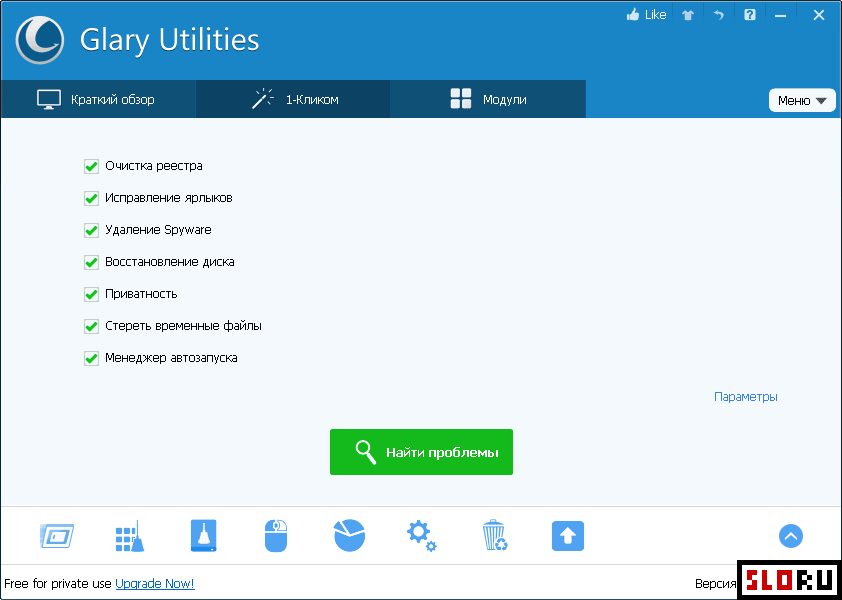Open the skins t-shirt icon

[x=688, y=16]
